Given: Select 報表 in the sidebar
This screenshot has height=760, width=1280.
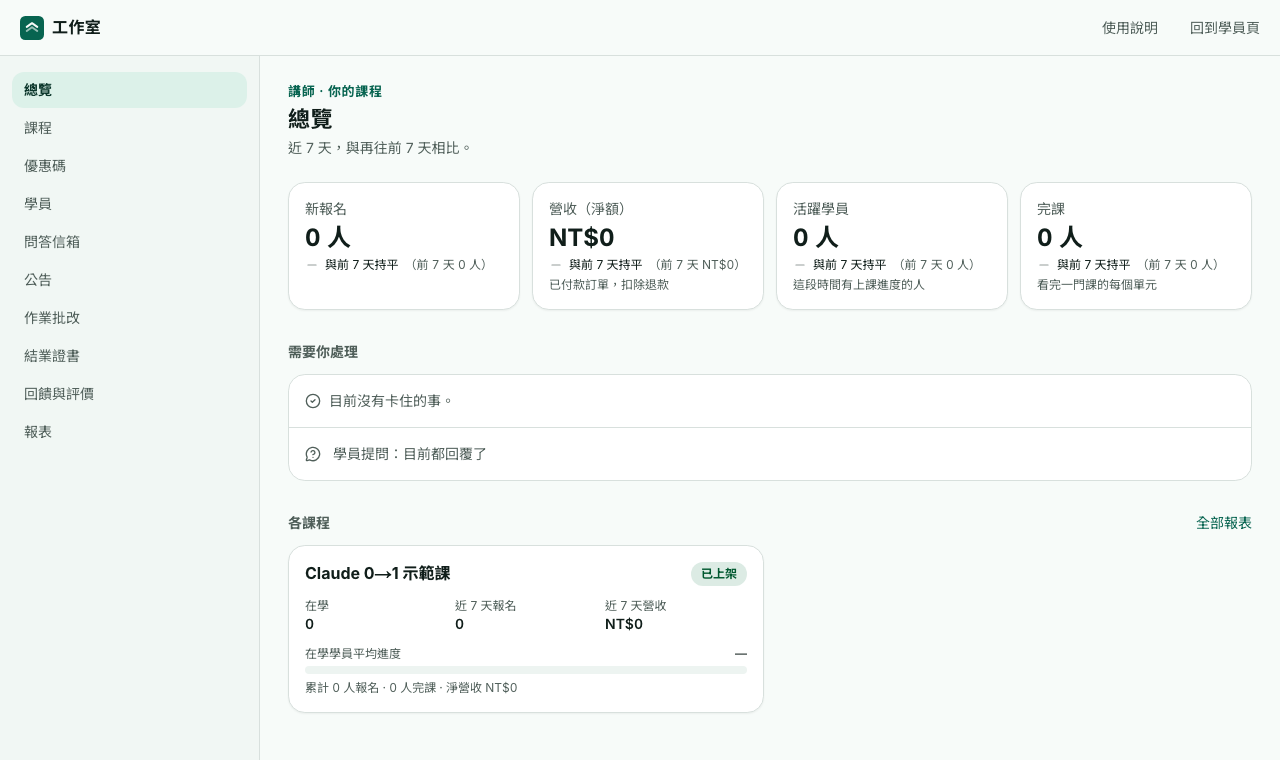Looking at the screenshot, I should [x=129, y=432].
